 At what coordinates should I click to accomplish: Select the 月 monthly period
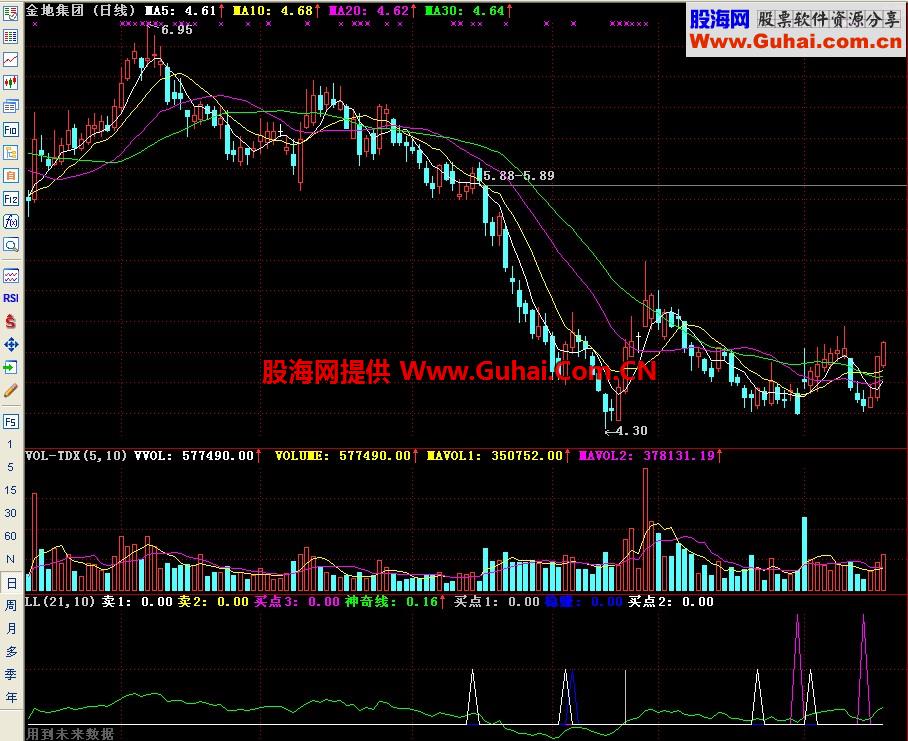(10, 628)
